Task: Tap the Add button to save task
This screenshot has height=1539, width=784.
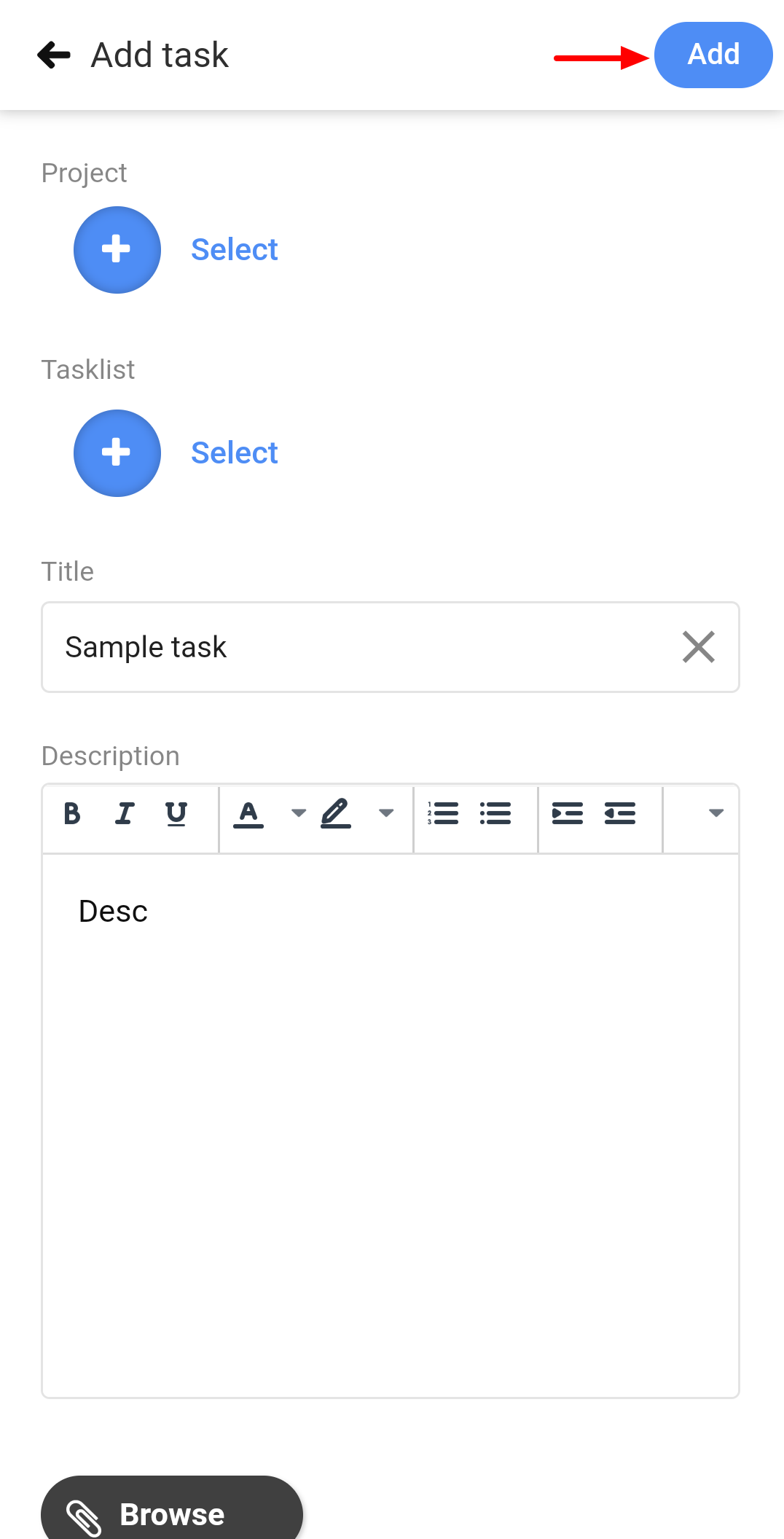Action: [x=713, y=55]
